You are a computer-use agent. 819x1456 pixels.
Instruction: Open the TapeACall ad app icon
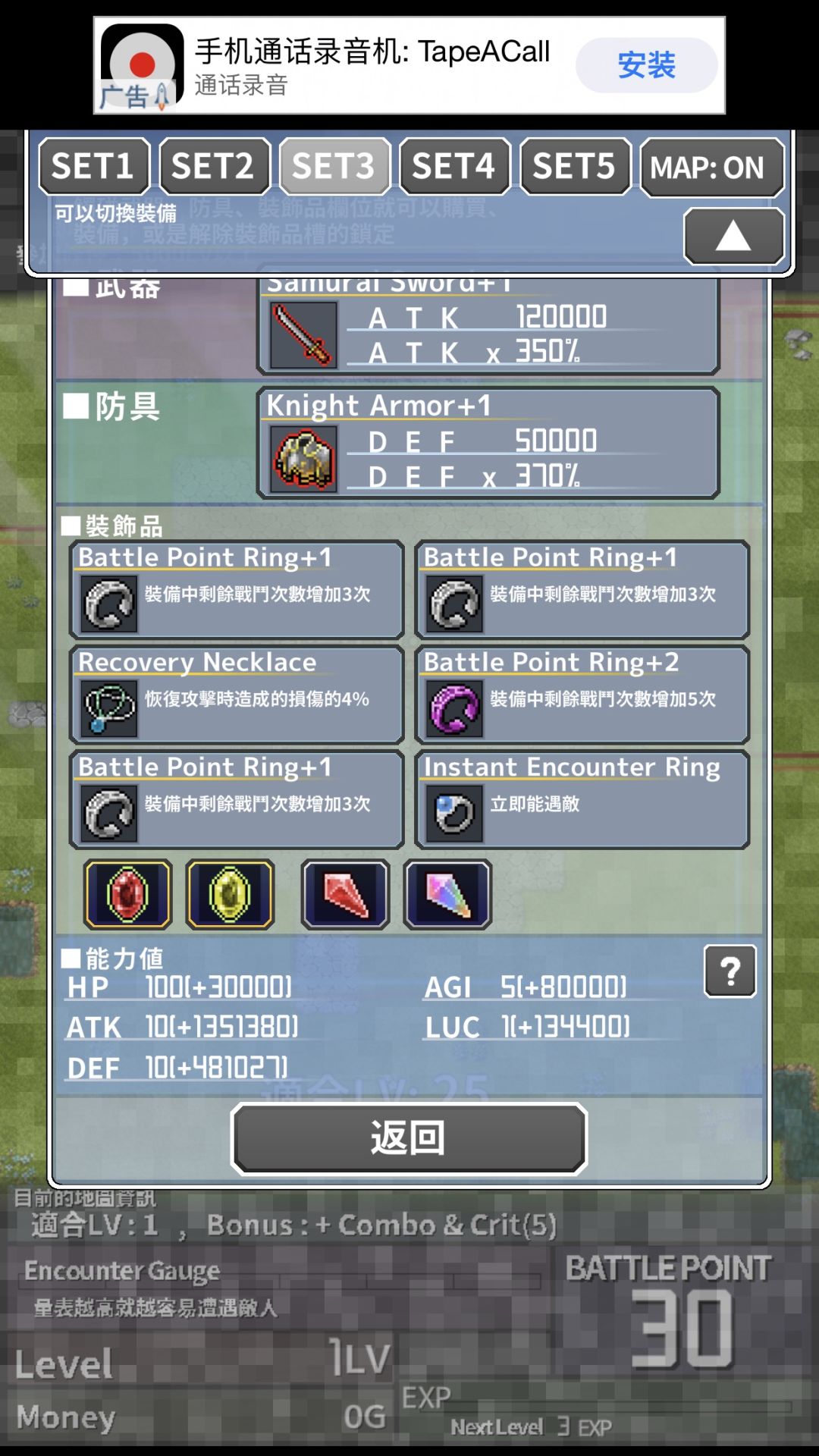[142, 67]
